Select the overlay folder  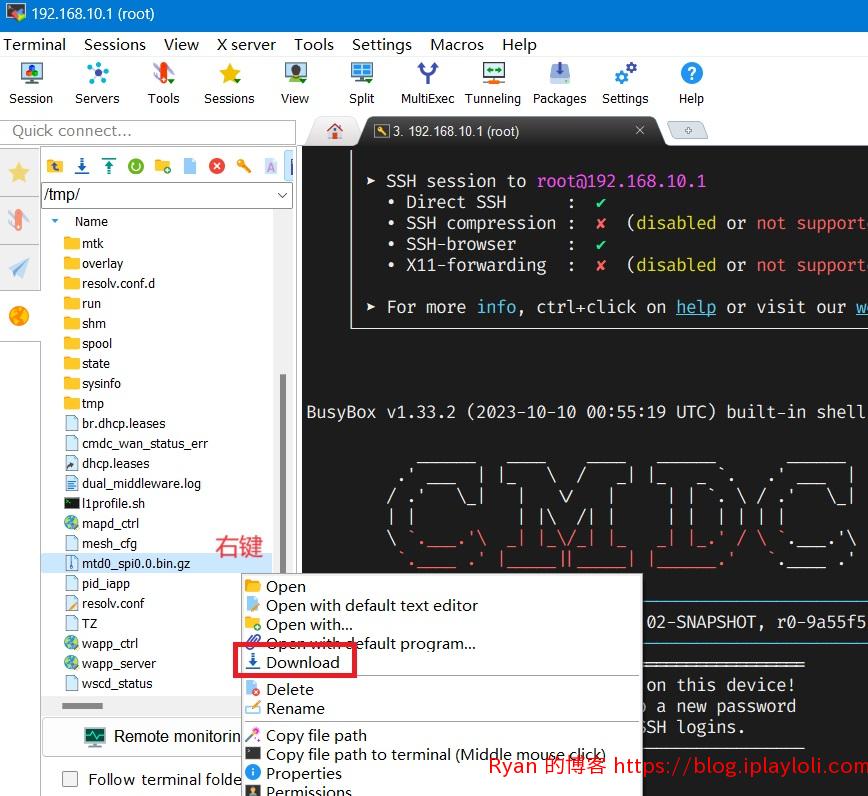pos(102,263)
